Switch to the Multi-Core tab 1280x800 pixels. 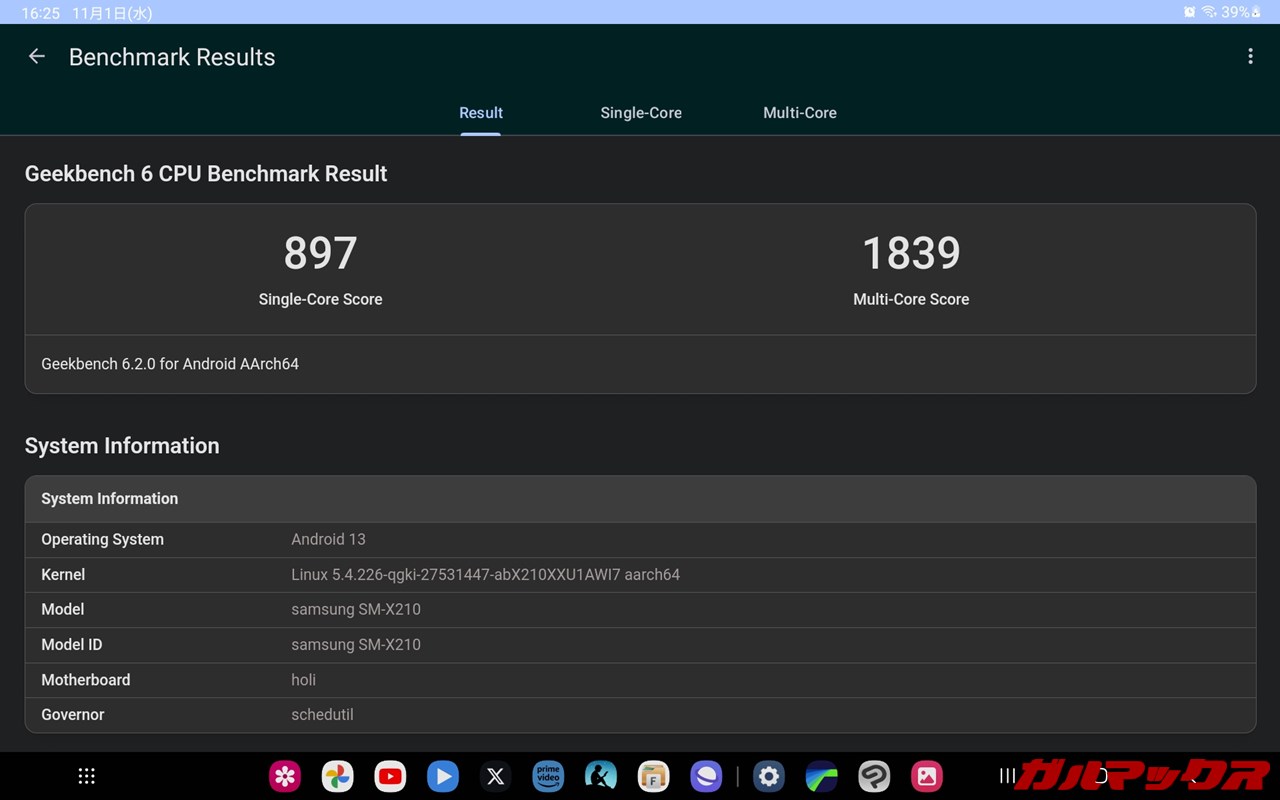[x=800, y=113]
